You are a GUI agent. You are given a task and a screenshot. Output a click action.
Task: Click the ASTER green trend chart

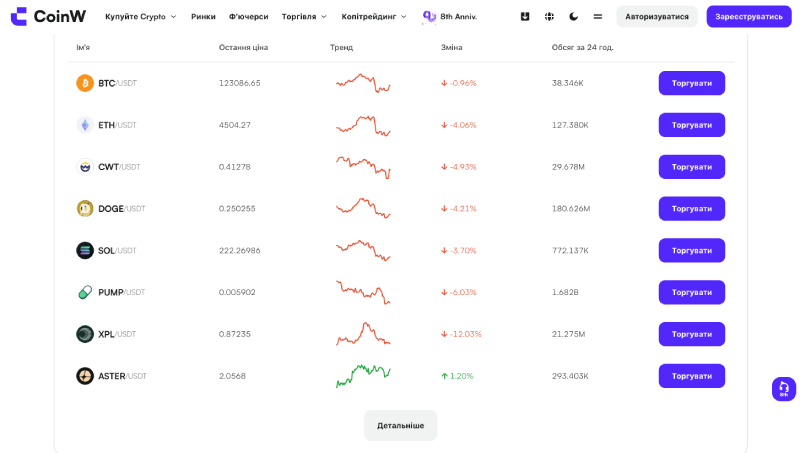pyautogui.click(x=363, y=376)
